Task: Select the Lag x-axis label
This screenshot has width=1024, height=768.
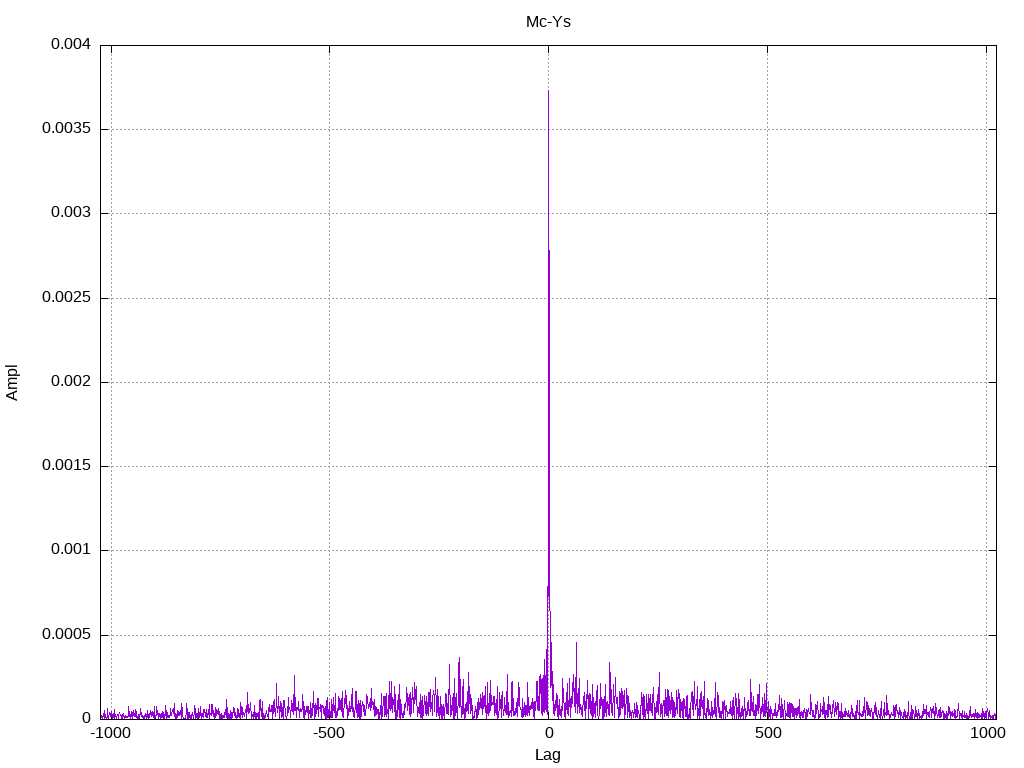Action: 548,754
